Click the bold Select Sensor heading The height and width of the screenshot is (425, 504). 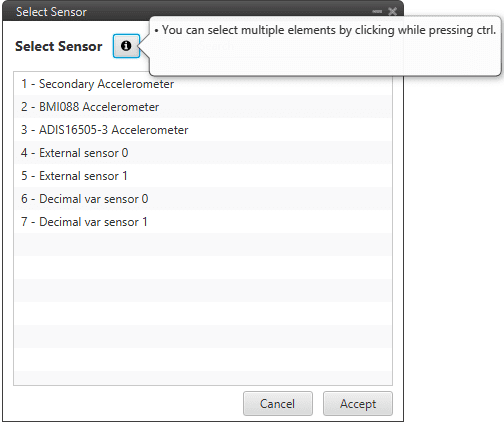point(59,46)
